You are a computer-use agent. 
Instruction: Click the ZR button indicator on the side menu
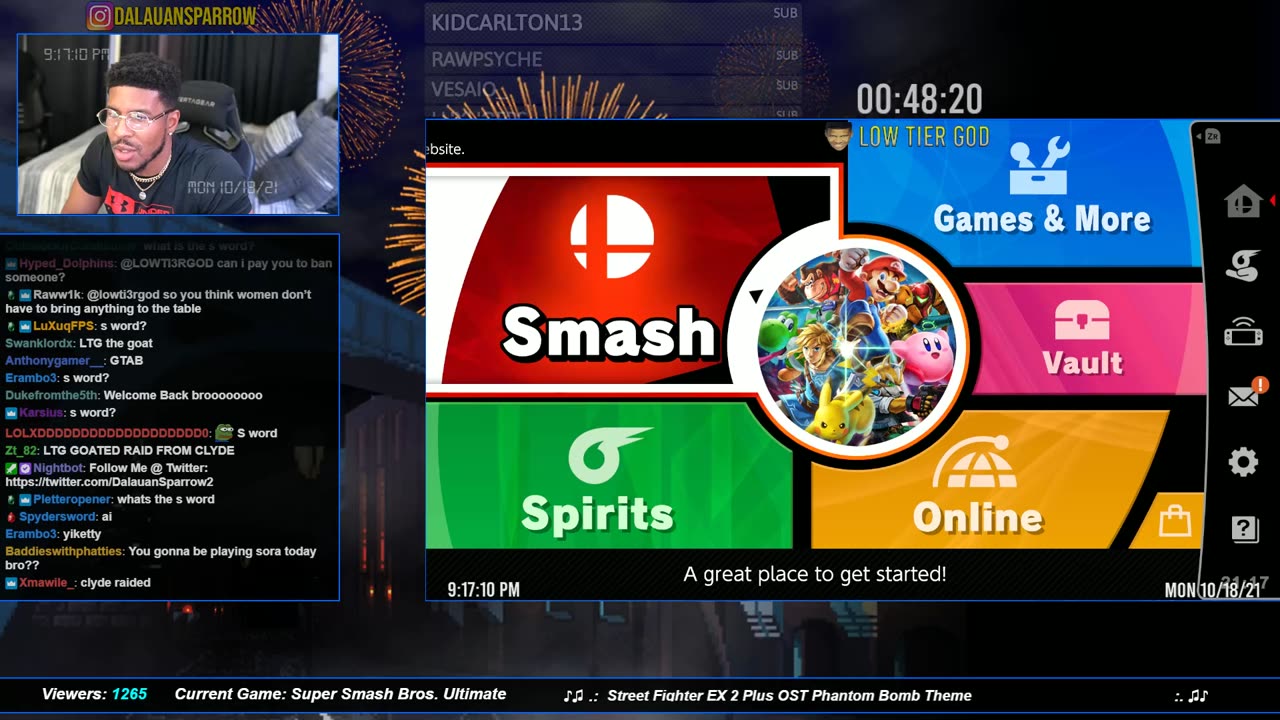point(1212,136)
